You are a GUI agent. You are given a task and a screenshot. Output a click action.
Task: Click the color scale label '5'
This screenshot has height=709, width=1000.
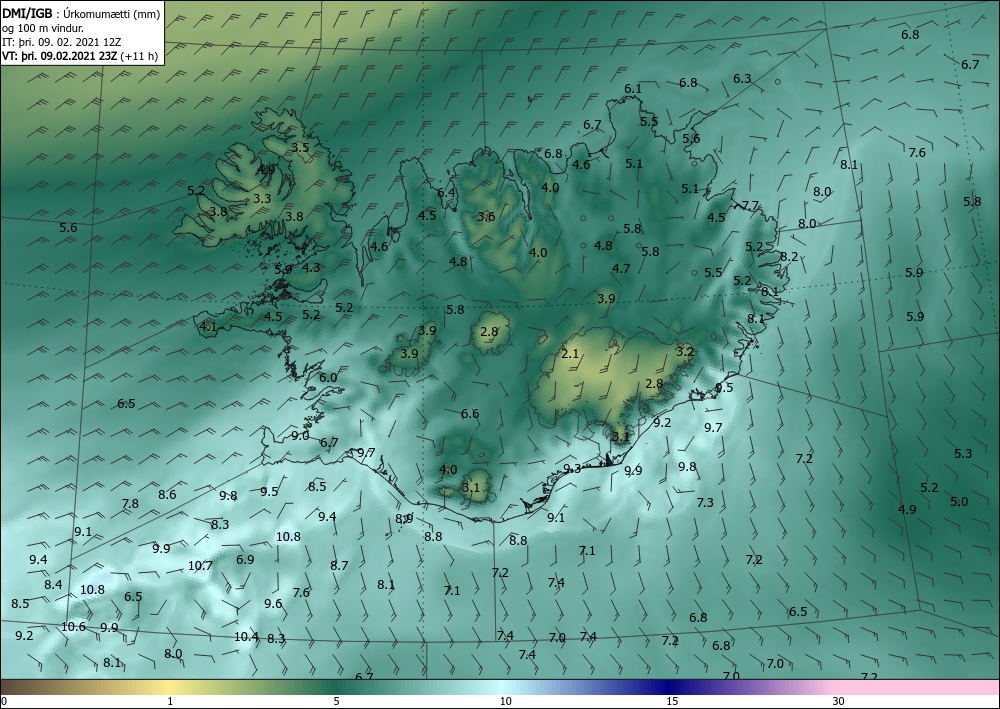point(337,701)
